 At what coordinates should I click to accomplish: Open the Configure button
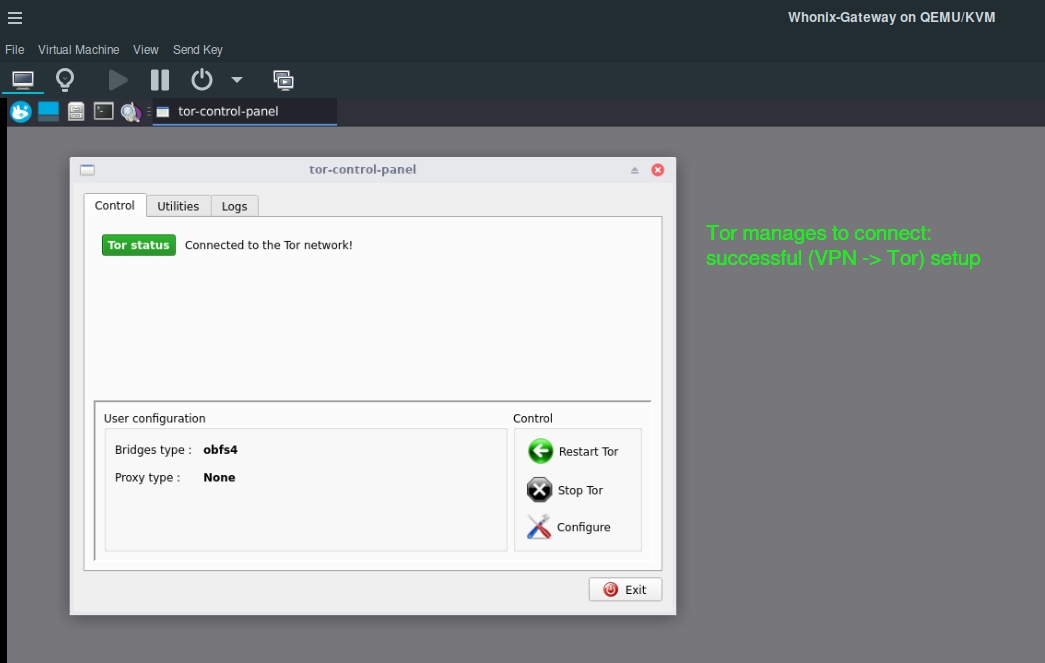[x=569, y=527]
